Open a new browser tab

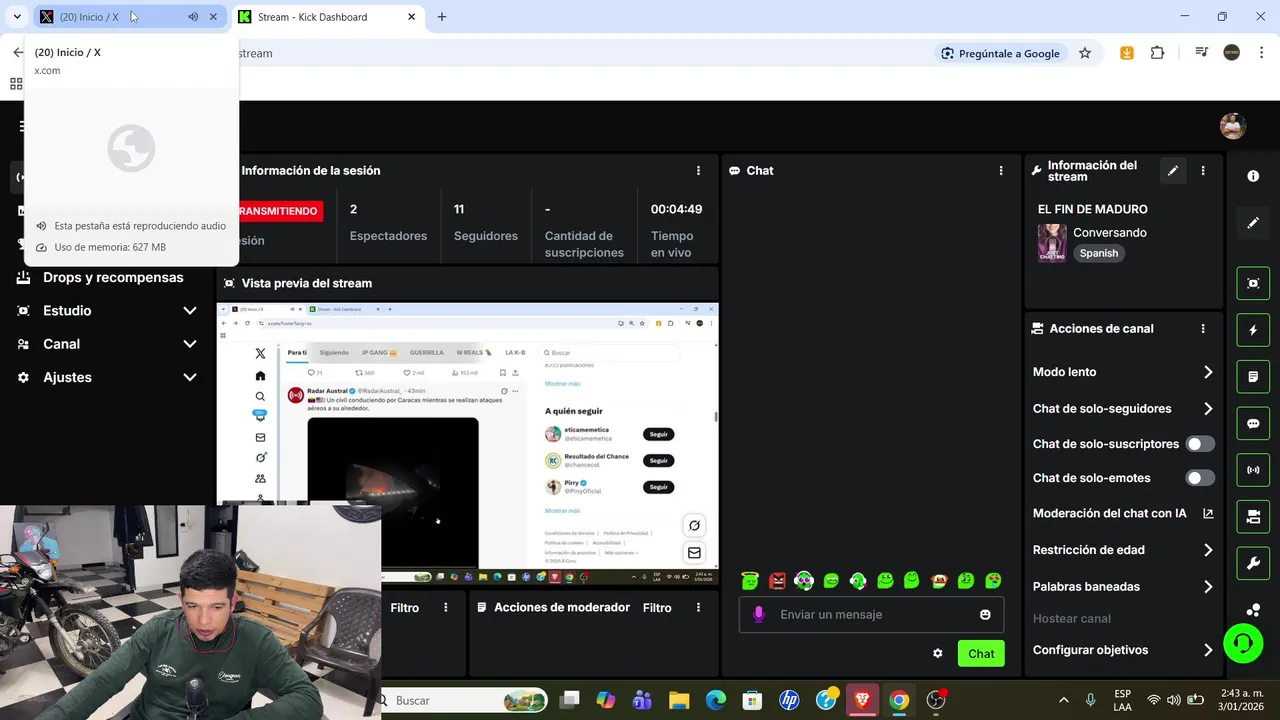(442, 17)
